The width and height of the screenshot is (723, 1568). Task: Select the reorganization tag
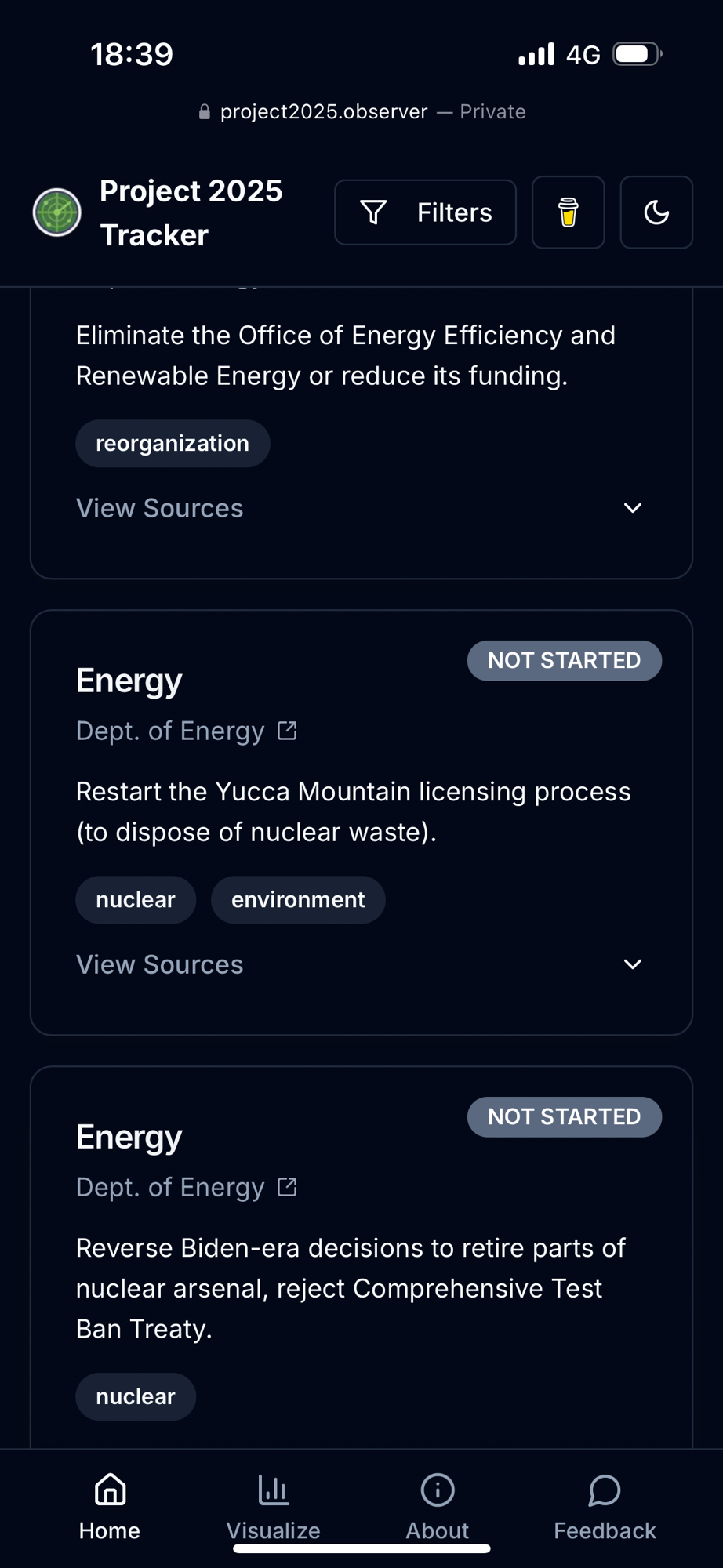click(173, 444)
